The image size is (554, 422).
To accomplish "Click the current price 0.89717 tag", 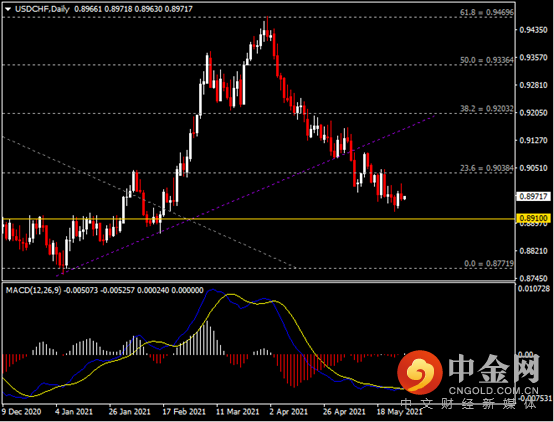I will coord(534,196).
